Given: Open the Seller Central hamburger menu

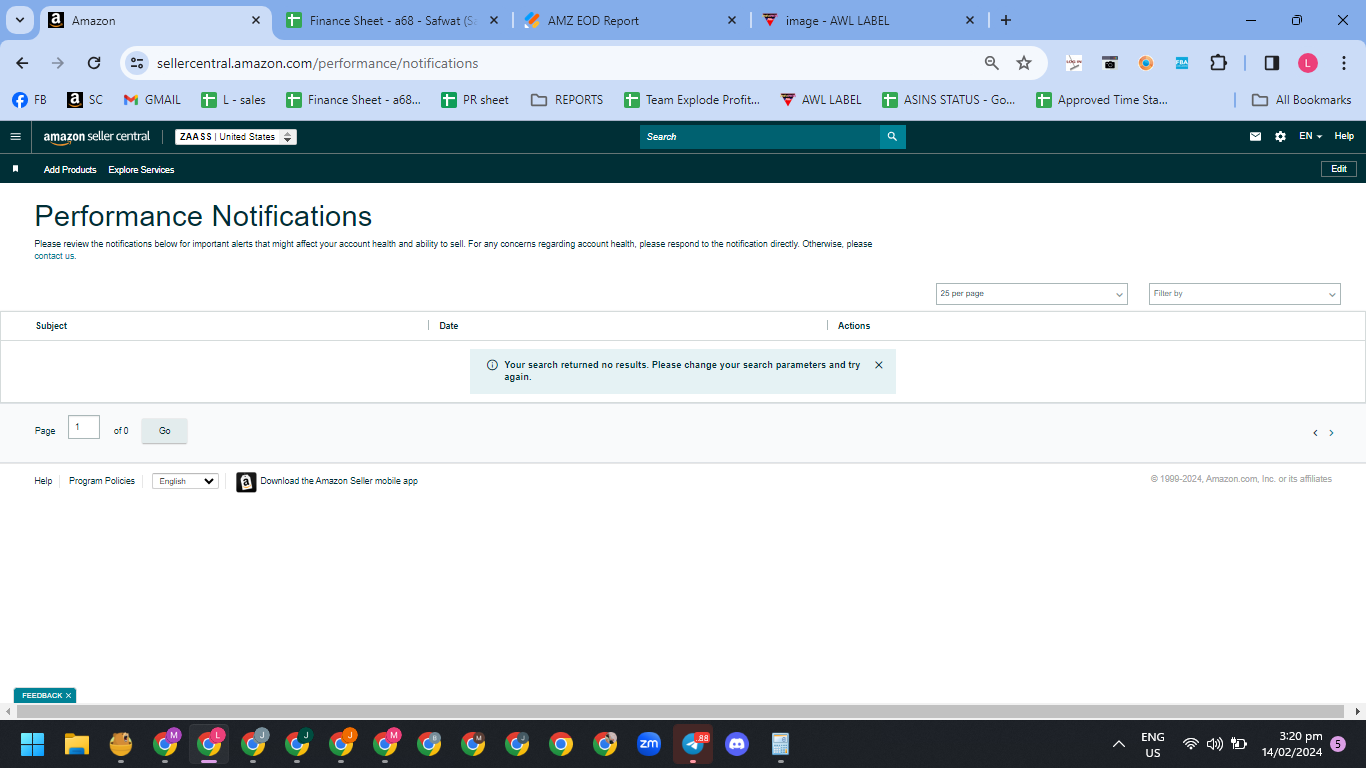Looking at the screenshot, I should point(15,137).
